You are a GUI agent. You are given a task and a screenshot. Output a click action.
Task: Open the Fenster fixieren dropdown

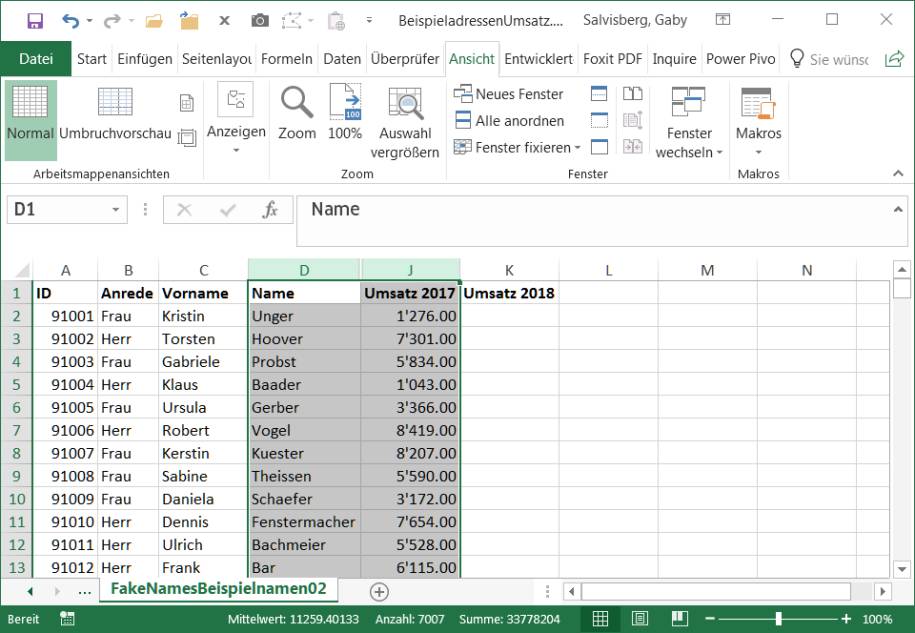click(x=517, y=148)
